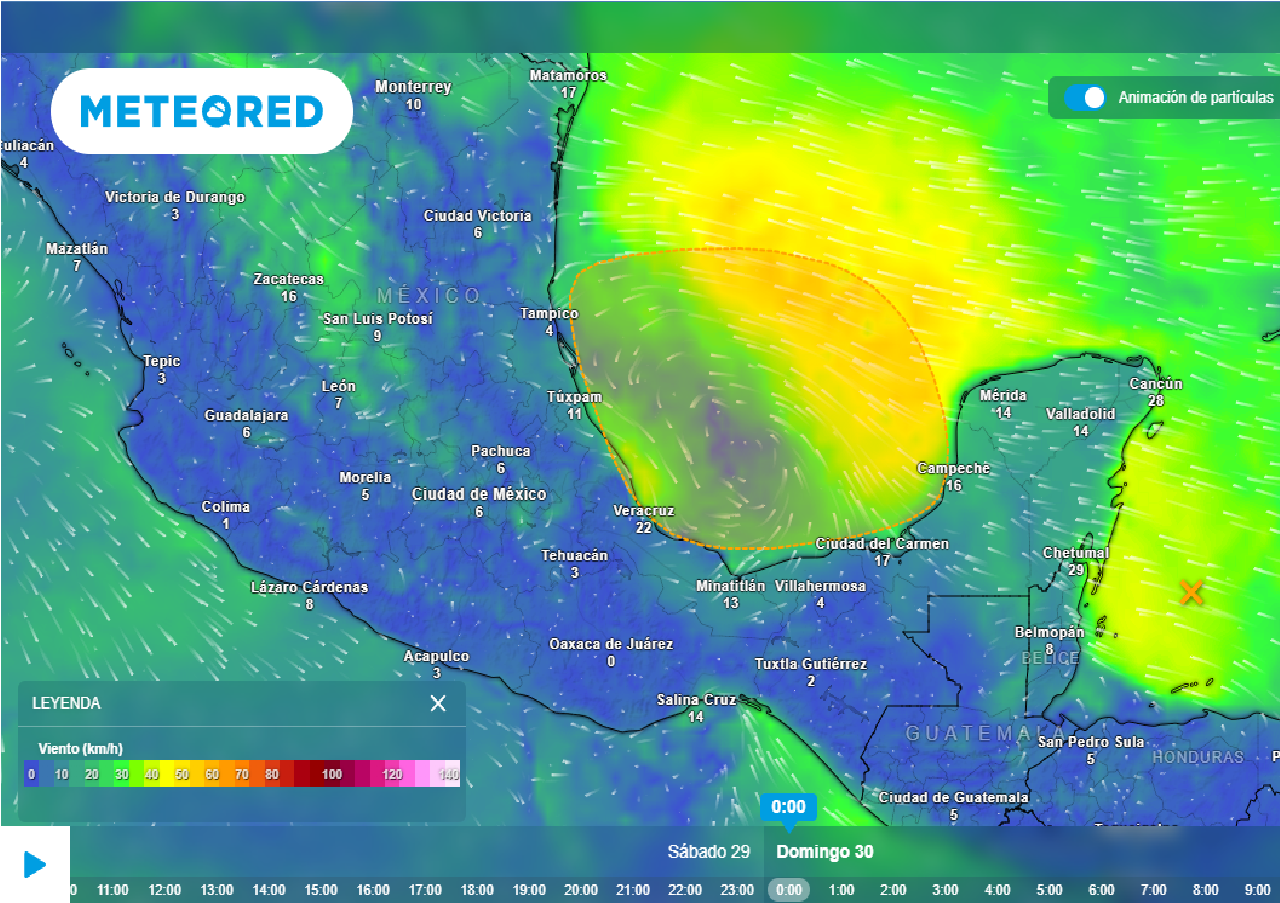Image resolution: width=1280 pixels, height=903 pixels.
Task: Click the Zacatecas city label
Action: click(x=288, y=279)
